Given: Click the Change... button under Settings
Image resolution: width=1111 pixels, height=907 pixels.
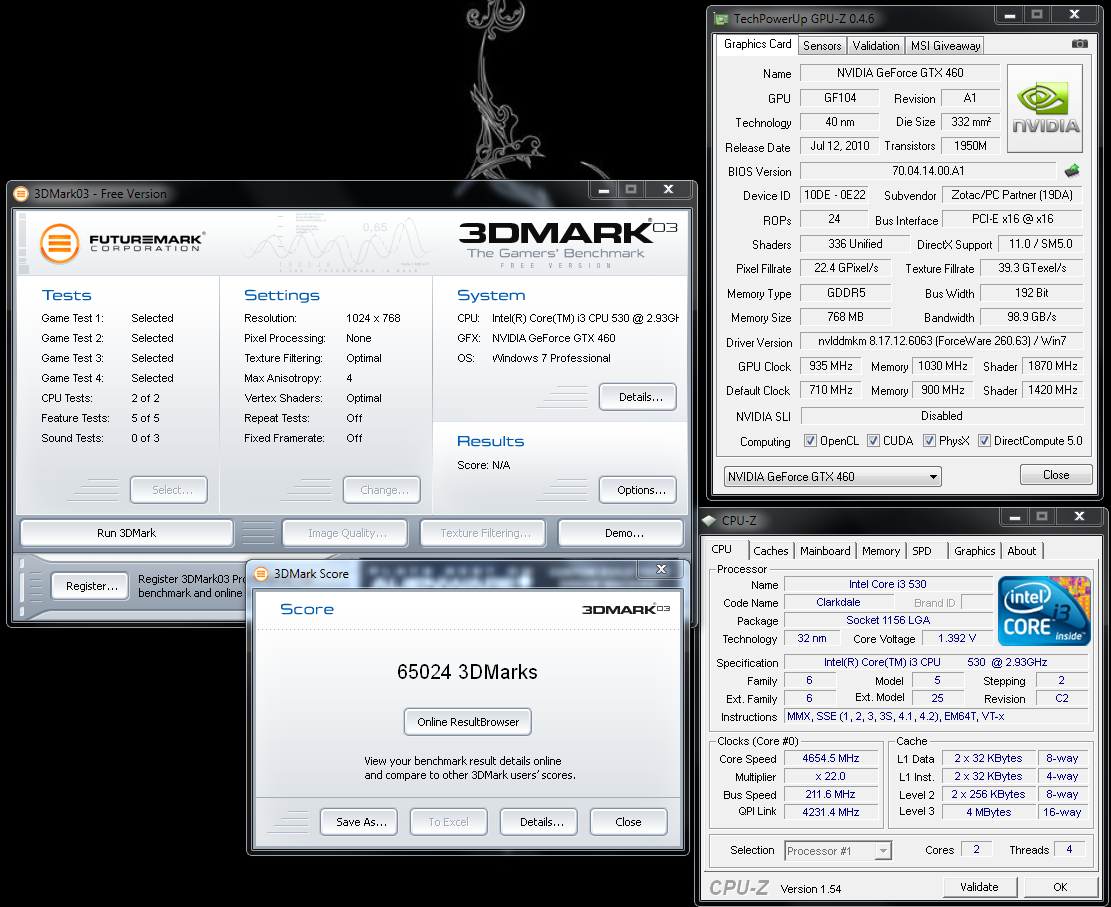Looking at the screenshot, I should pyautogui.click(x=382, y=490).
